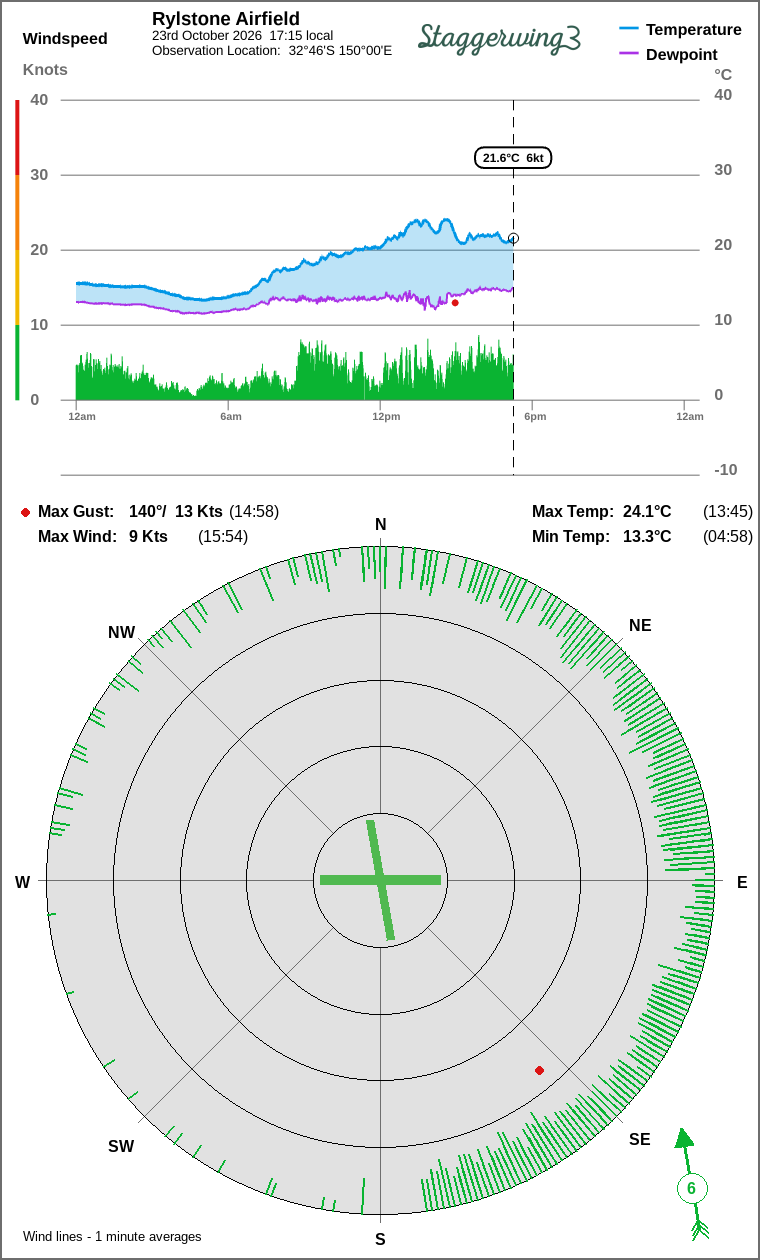
Task: Click the Dewpoint legend text
Action: [682, 54]
